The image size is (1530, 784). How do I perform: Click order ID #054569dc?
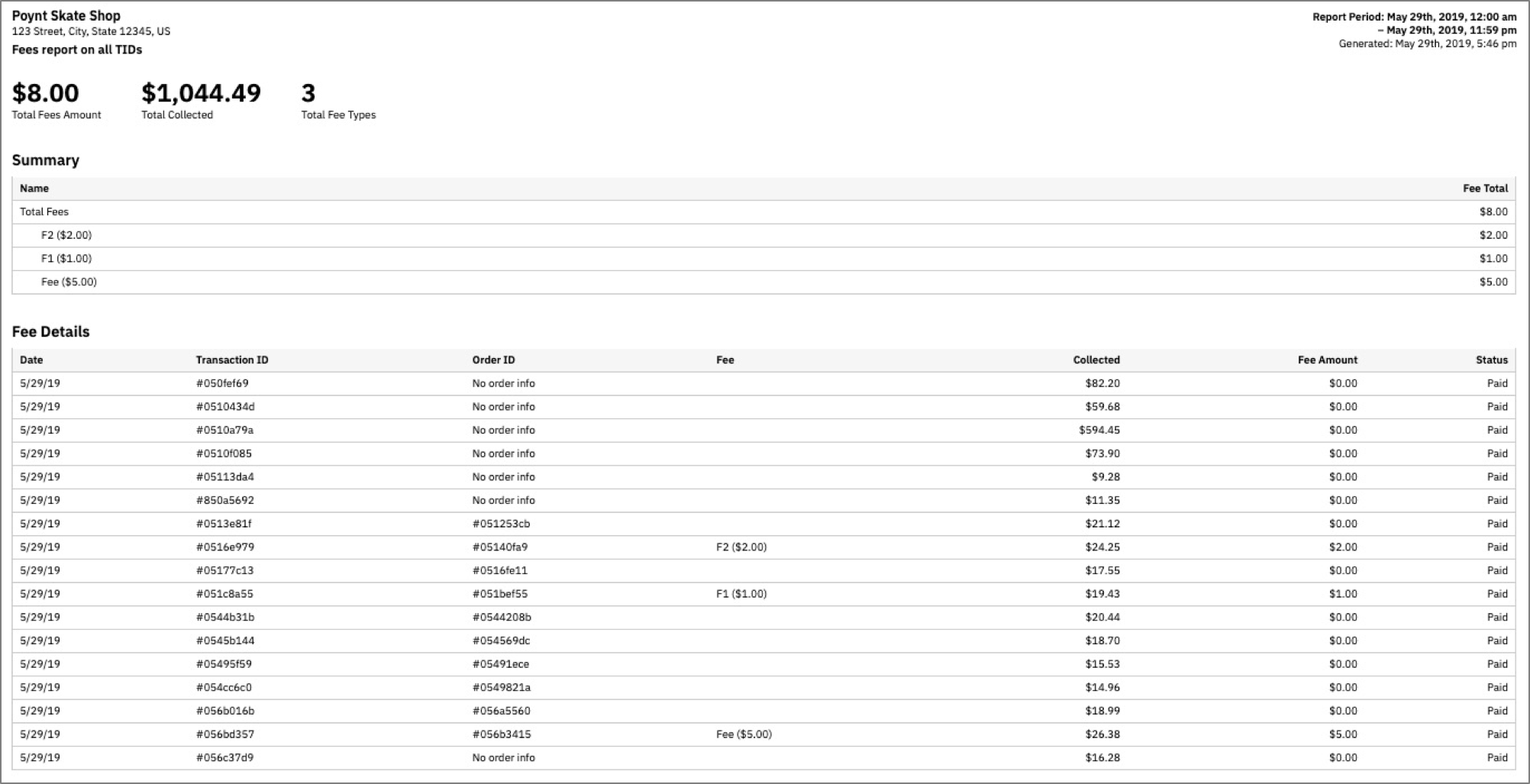tap(501, 641)
